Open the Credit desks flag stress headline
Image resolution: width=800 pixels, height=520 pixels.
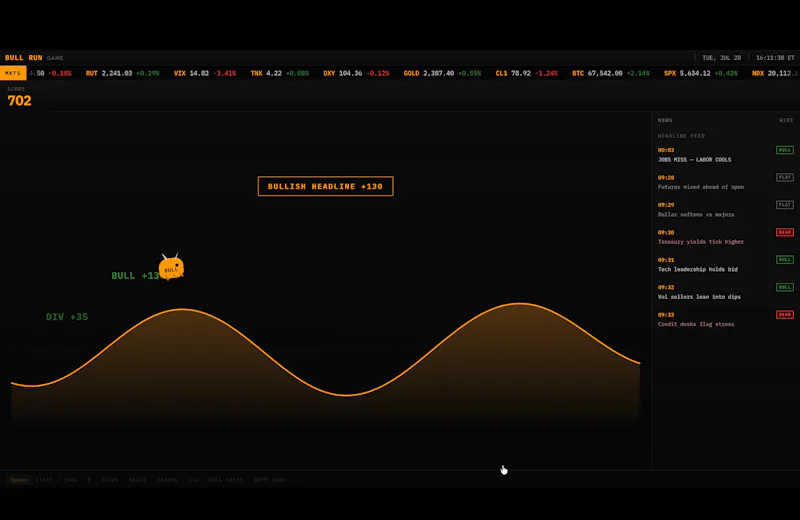pyautogui.click(x=696, y=324)
